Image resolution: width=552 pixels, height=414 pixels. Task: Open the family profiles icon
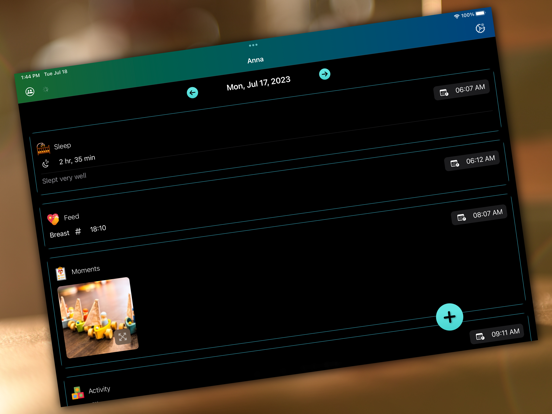point(30,92)
